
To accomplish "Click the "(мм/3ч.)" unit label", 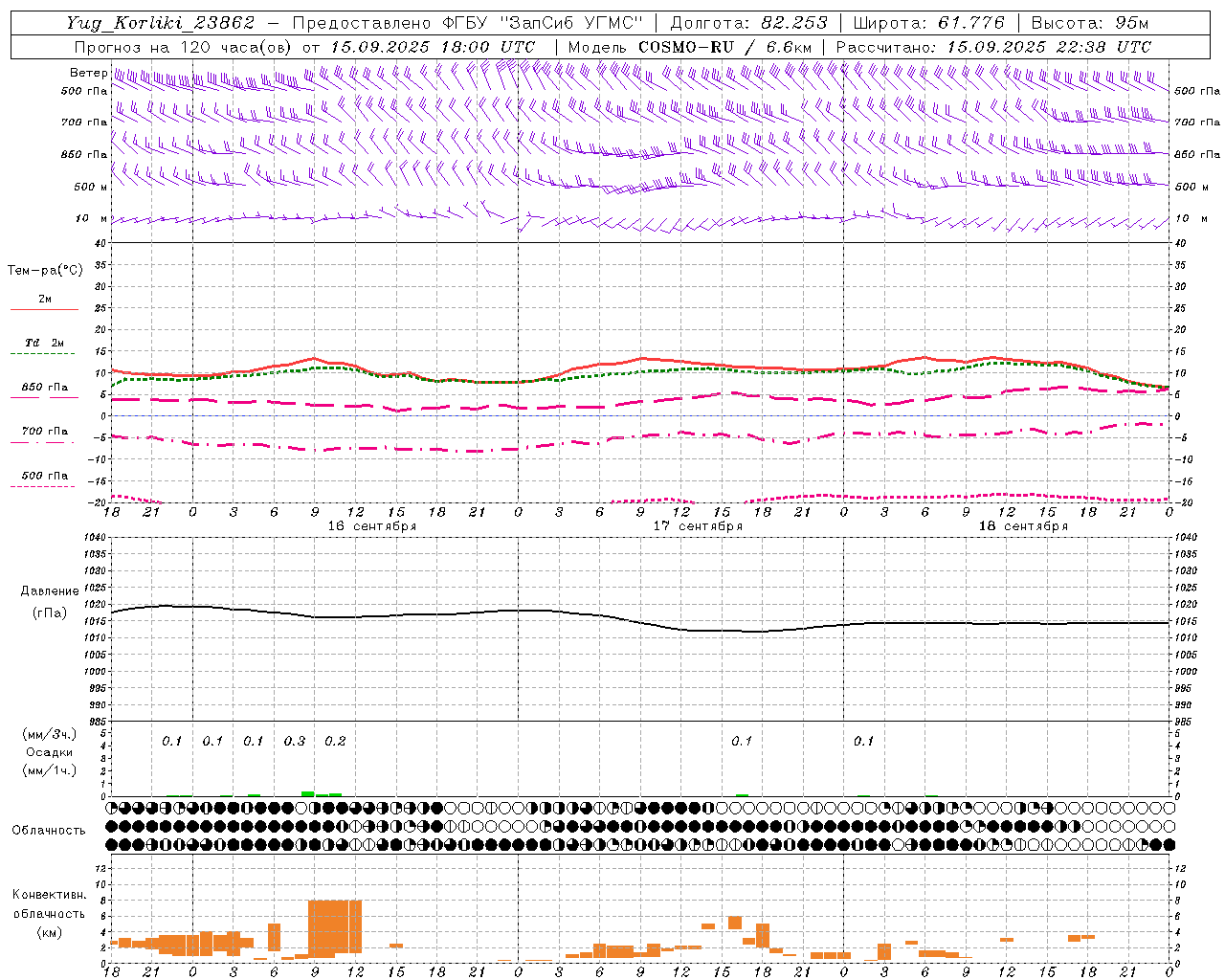I will tap(50, 734).
